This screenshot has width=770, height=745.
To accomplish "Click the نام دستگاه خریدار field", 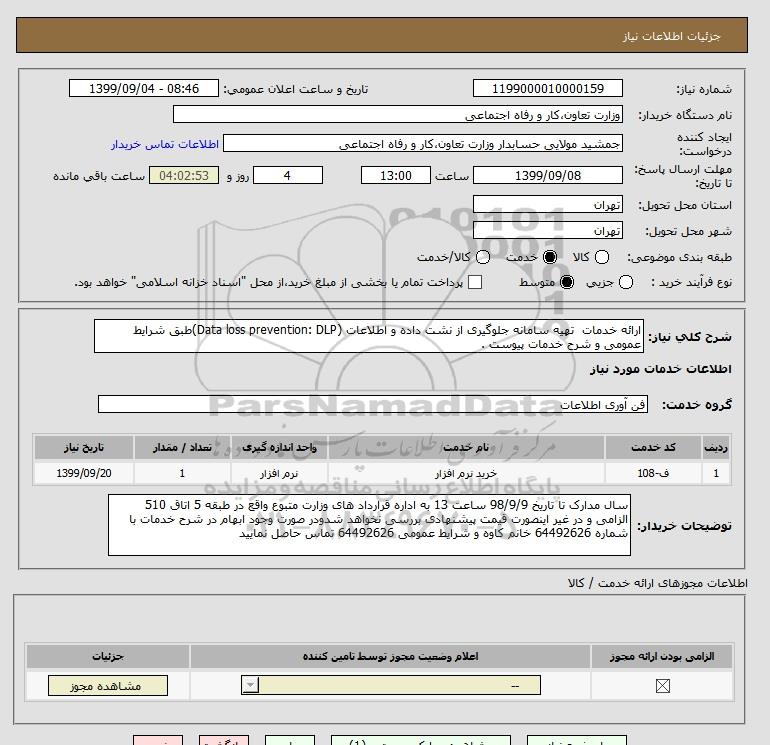I will 398,115.
